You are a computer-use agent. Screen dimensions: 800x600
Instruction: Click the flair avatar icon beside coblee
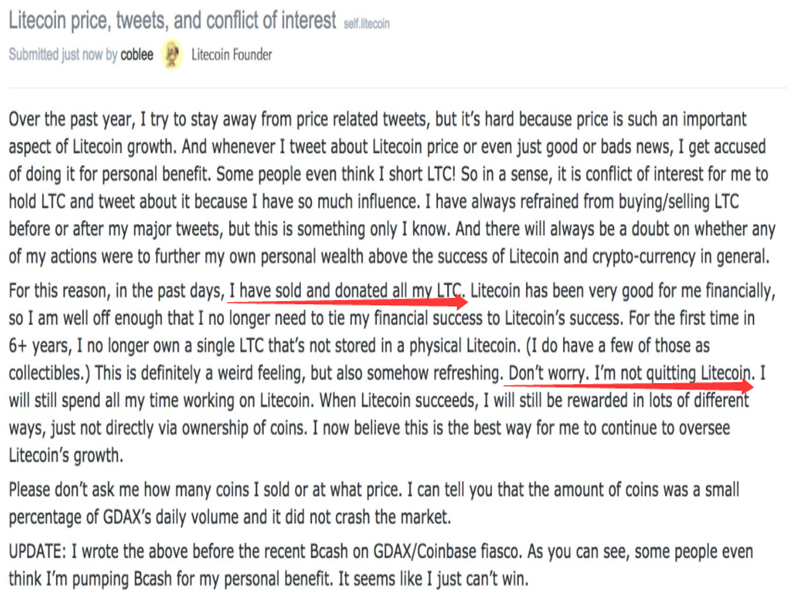pos(172,55)
